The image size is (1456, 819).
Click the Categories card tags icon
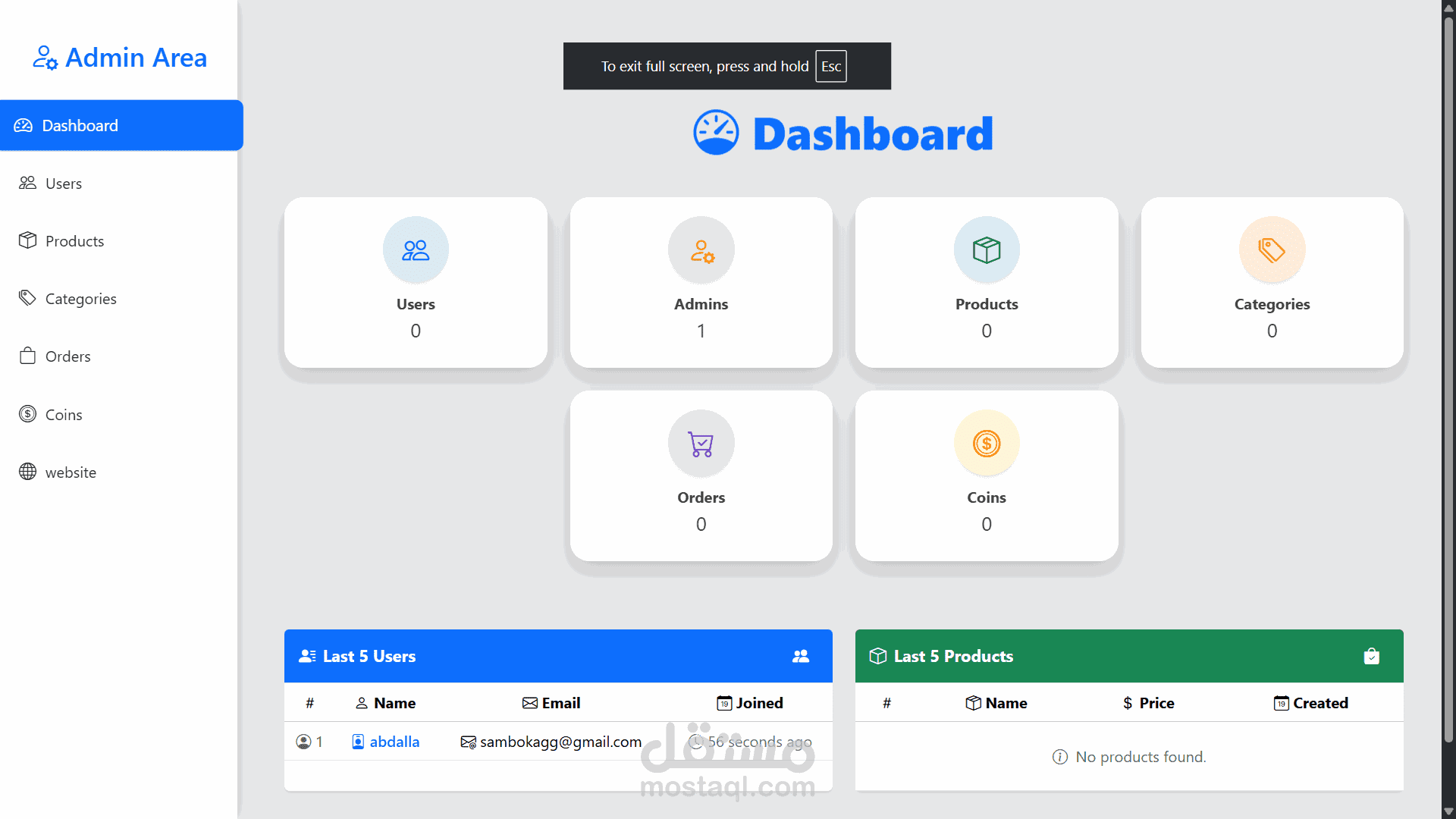[x=1272, y=250]
